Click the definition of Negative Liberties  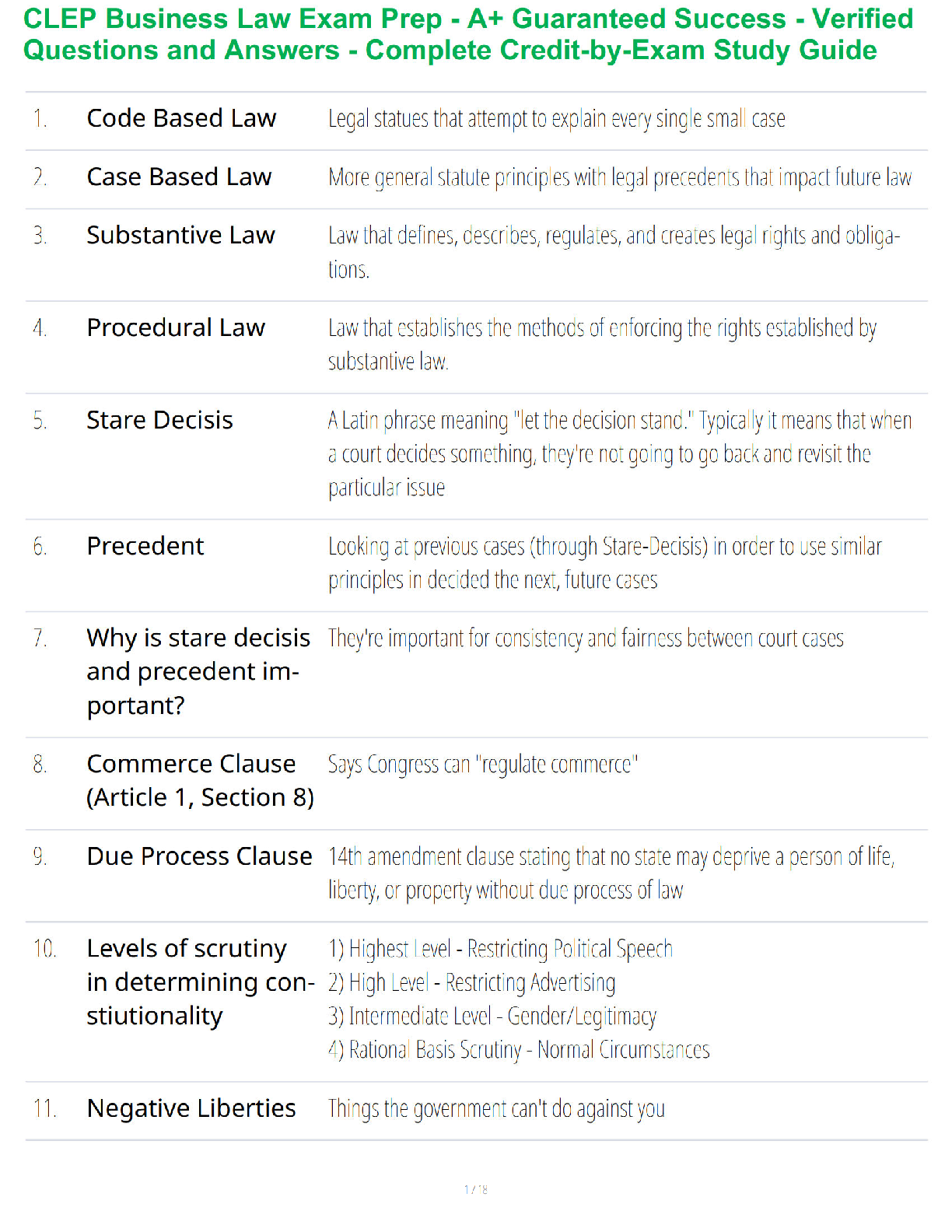(x=496, y=1108)
